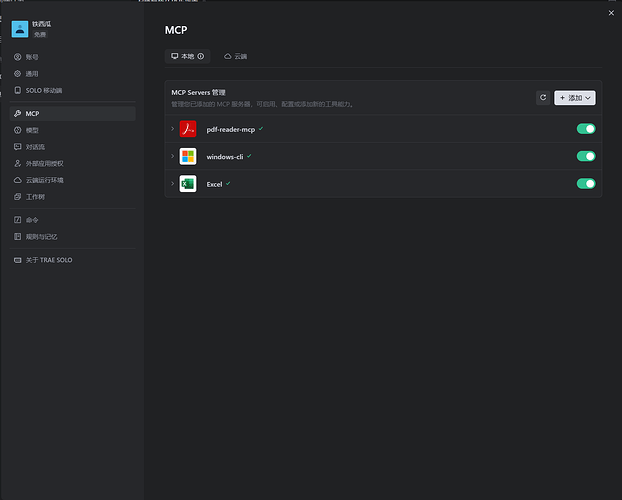Click the 铁西瓜 username text
The image size is (622, 500).
[42, 24]
